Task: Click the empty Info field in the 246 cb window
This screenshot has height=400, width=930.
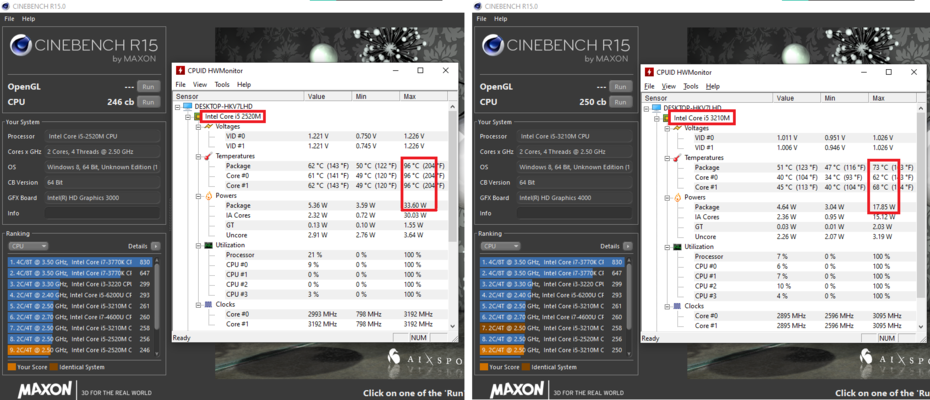Action: click(x=102, y=212)
